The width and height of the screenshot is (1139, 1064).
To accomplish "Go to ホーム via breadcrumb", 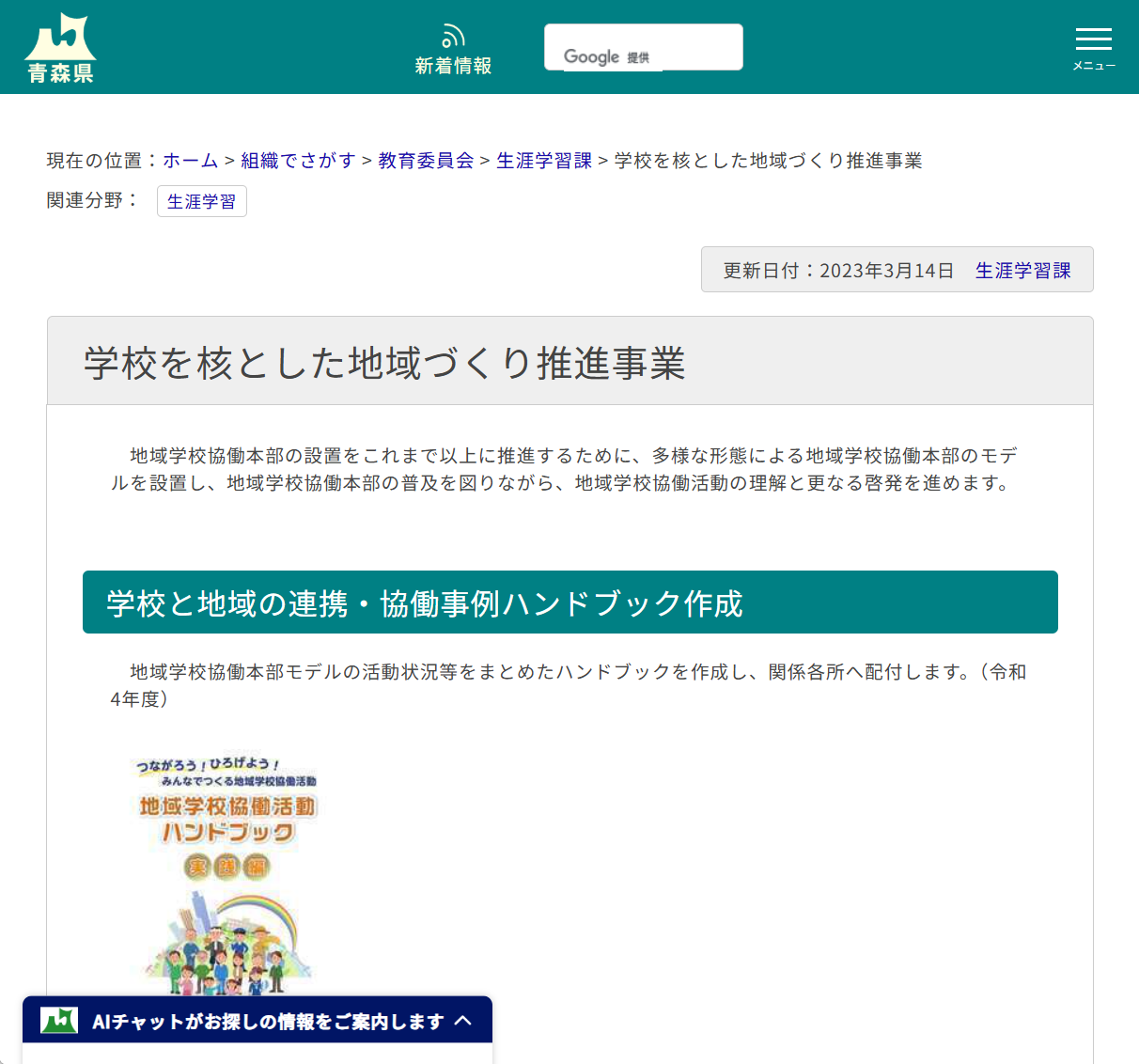I will click(x=190, y=161).
